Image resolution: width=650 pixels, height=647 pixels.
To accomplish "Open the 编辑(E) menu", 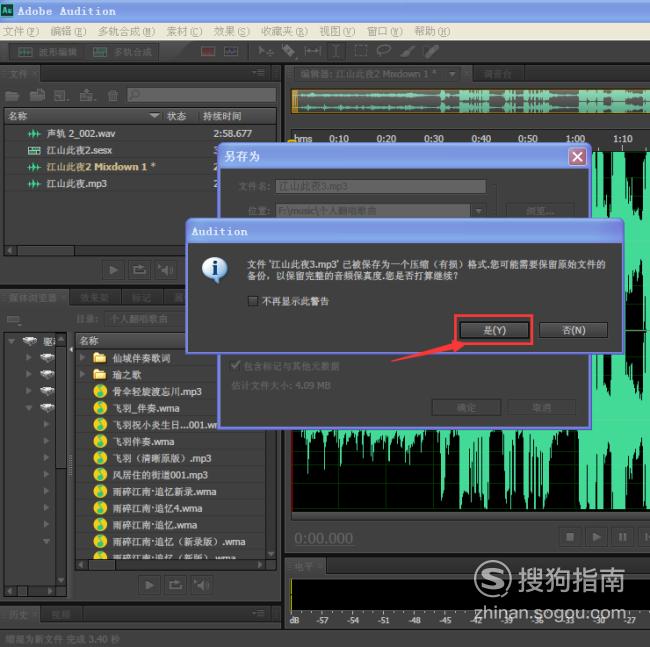I will [68, 31].
